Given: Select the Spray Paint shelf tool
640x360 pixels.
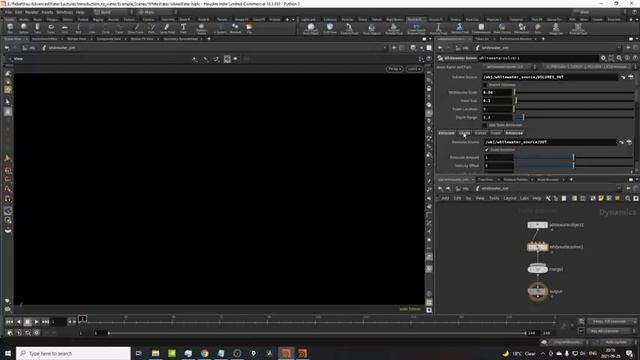Looking at the screenshot, I should [167, 28].
